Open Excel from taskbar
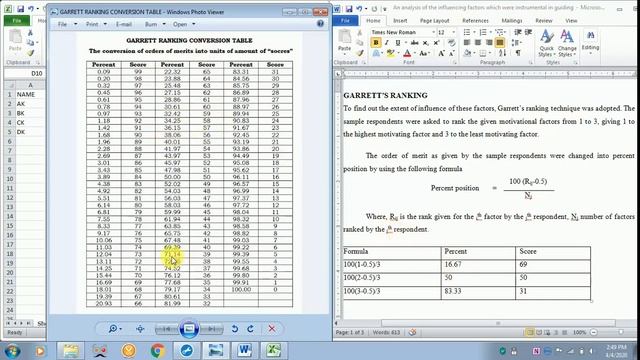640x360 pixels. pyautogui.click(x=273, y=351)
